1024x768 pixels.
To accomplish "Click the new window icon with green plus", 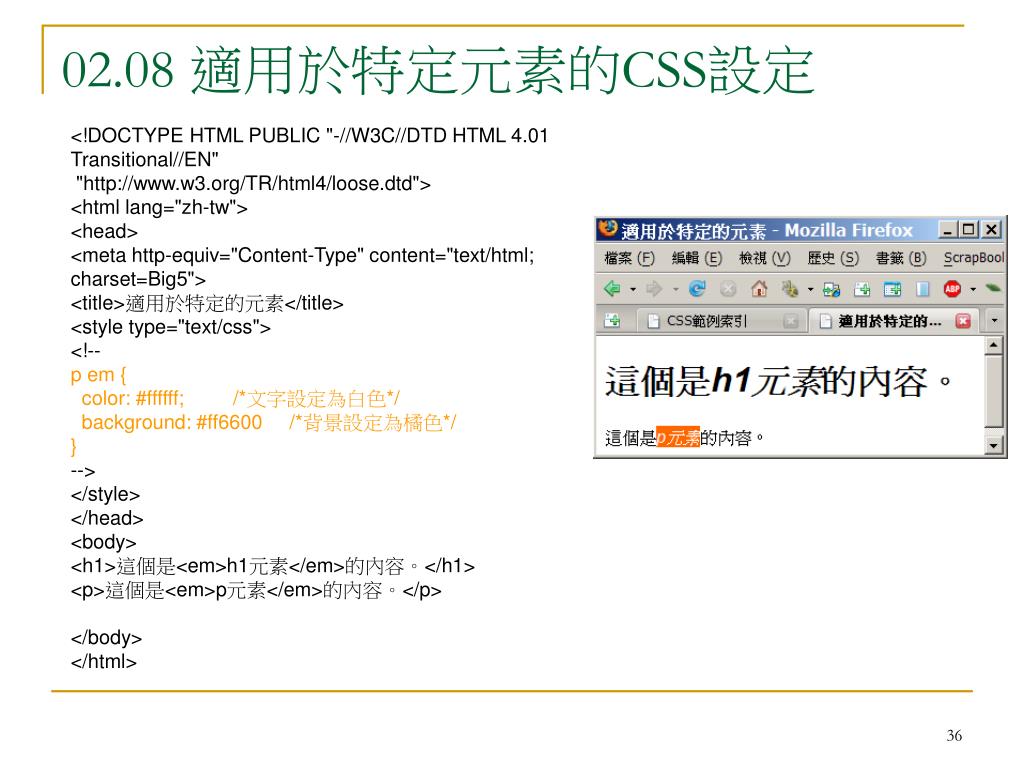I will pyautogui.click(x=892, y=289).
